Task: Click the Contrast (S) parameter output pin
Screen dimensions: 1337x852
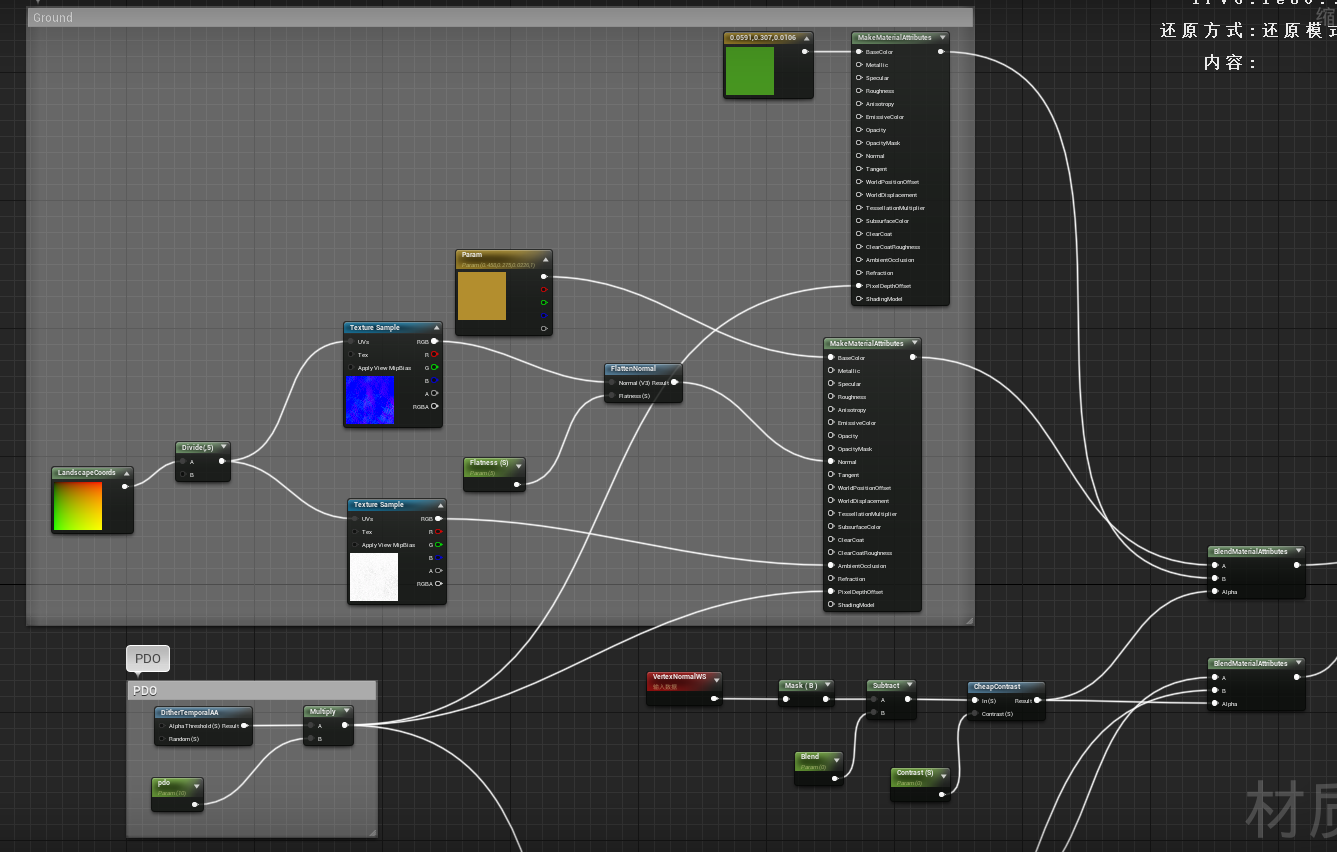Action: click(x=942, y=794)
